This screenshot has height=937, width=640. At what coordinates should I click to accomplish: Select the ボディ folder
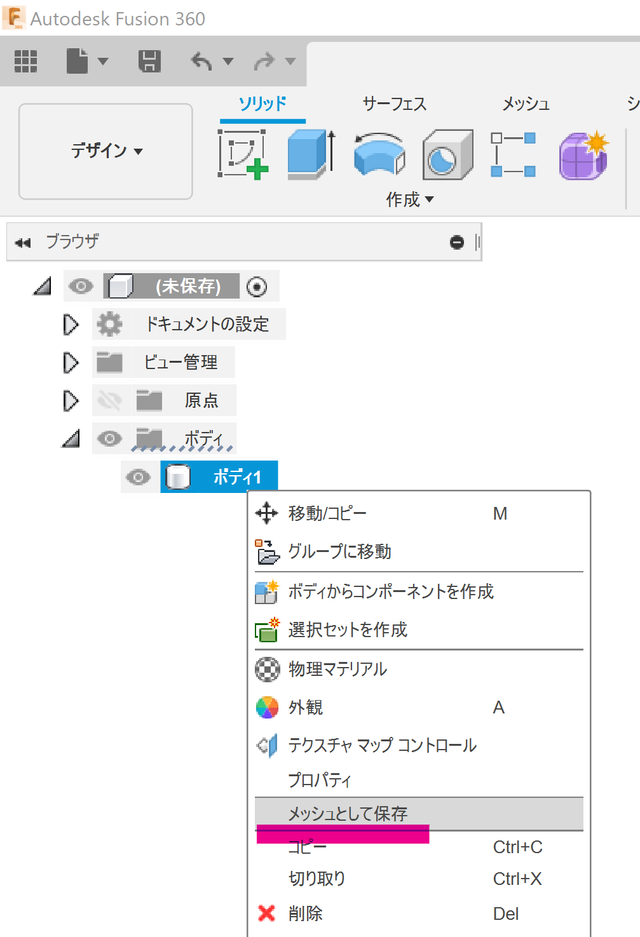click(203, 439)
